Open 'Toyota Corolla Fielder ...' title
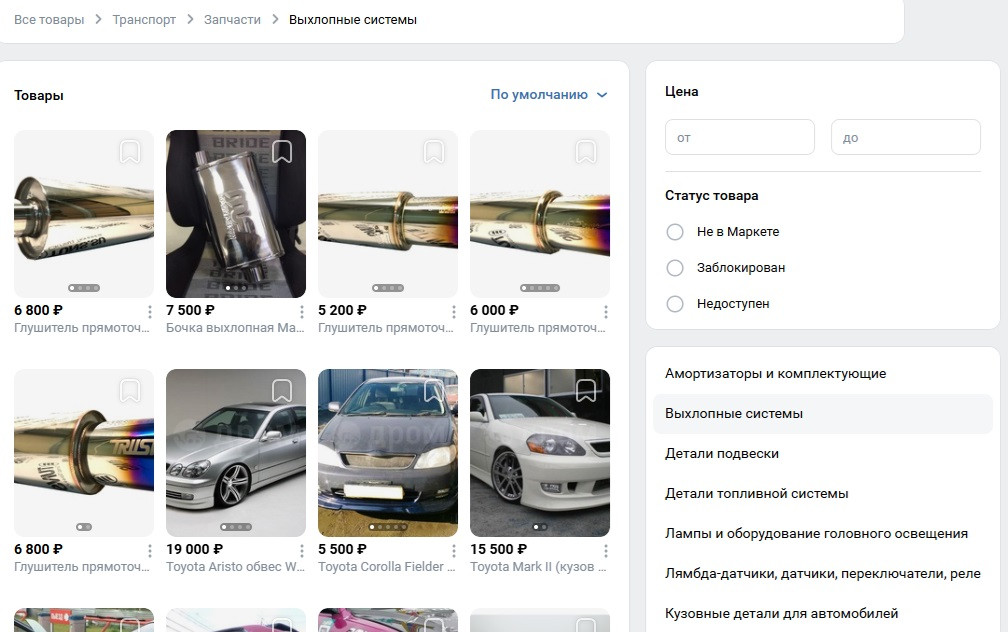The image size is (1008, 632). [387, 567]
